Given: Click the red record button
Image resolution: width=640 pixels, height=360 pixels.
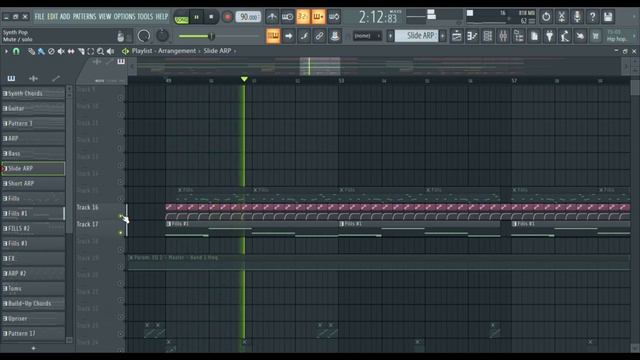Looking at the screenshot, I should coord(227,17).
